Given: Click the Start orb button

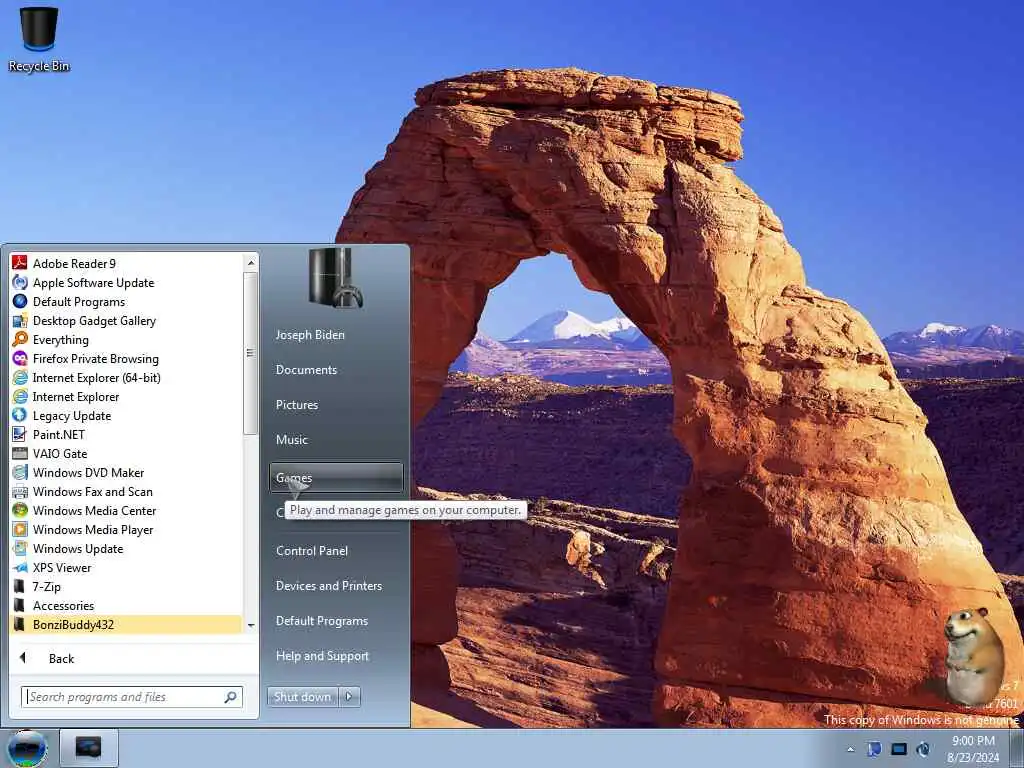Looking at the screenshot, I should click(x=27, y=748).
